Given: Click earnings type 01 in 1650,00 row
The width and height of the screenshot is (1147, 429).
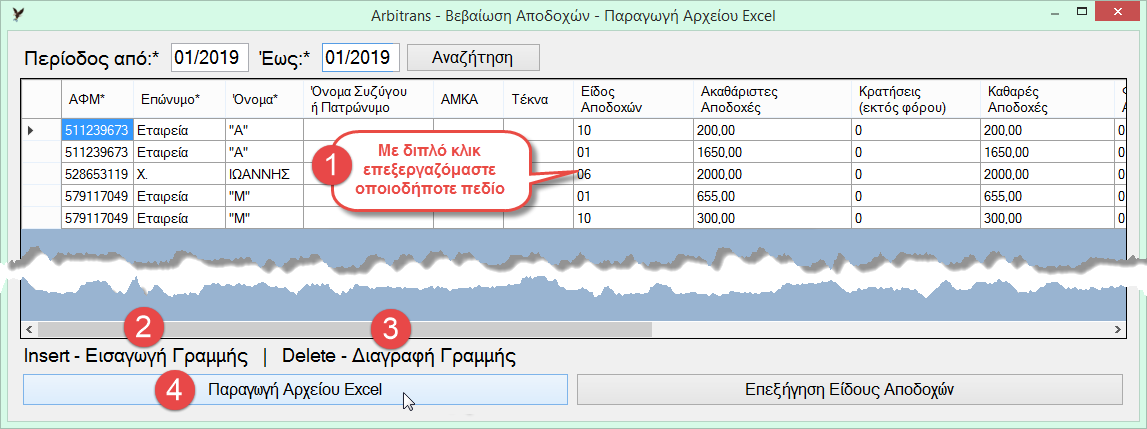Looking at the screenshot, I should click(633, 152).
